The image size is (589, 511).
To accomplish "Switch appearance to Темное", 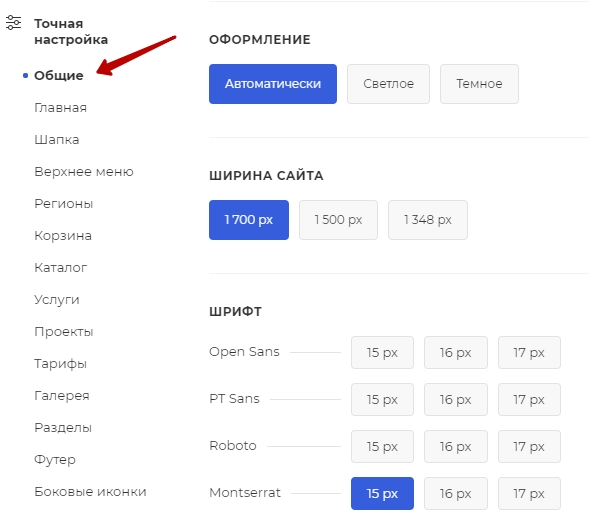I will 479,84.
